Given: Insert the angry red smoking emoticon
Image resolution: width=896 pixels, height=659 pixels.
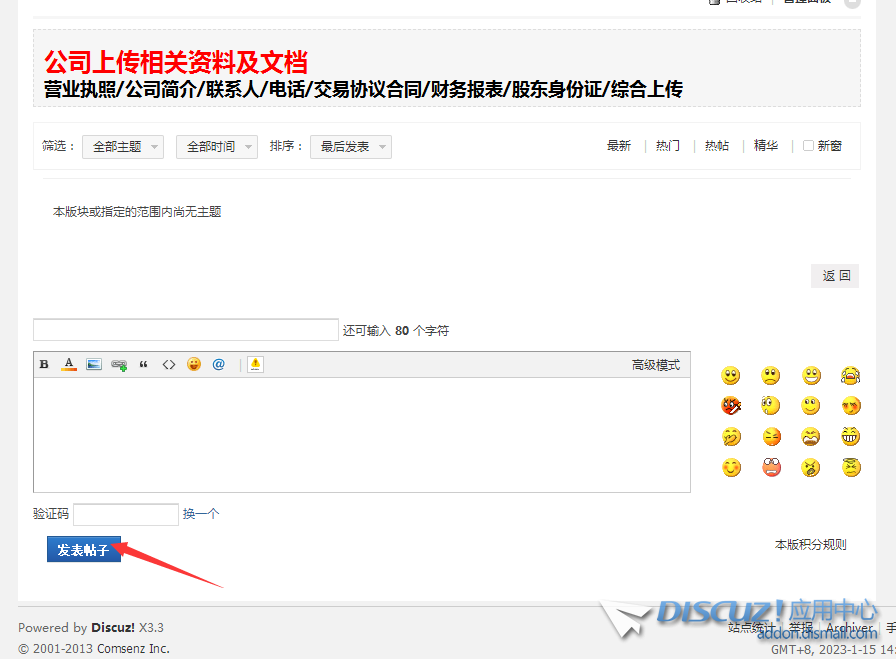Looking at the screenshot, I should point(731,406).
